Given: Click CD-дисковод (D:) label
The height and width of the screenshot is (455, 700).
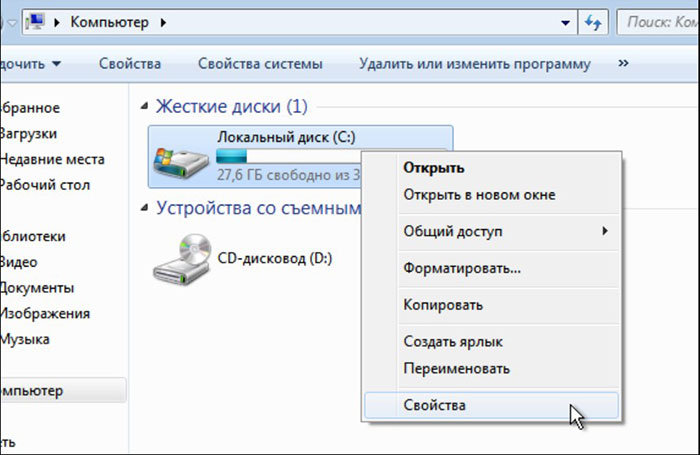Looking at the screenshot, I should tap(275, 259).
